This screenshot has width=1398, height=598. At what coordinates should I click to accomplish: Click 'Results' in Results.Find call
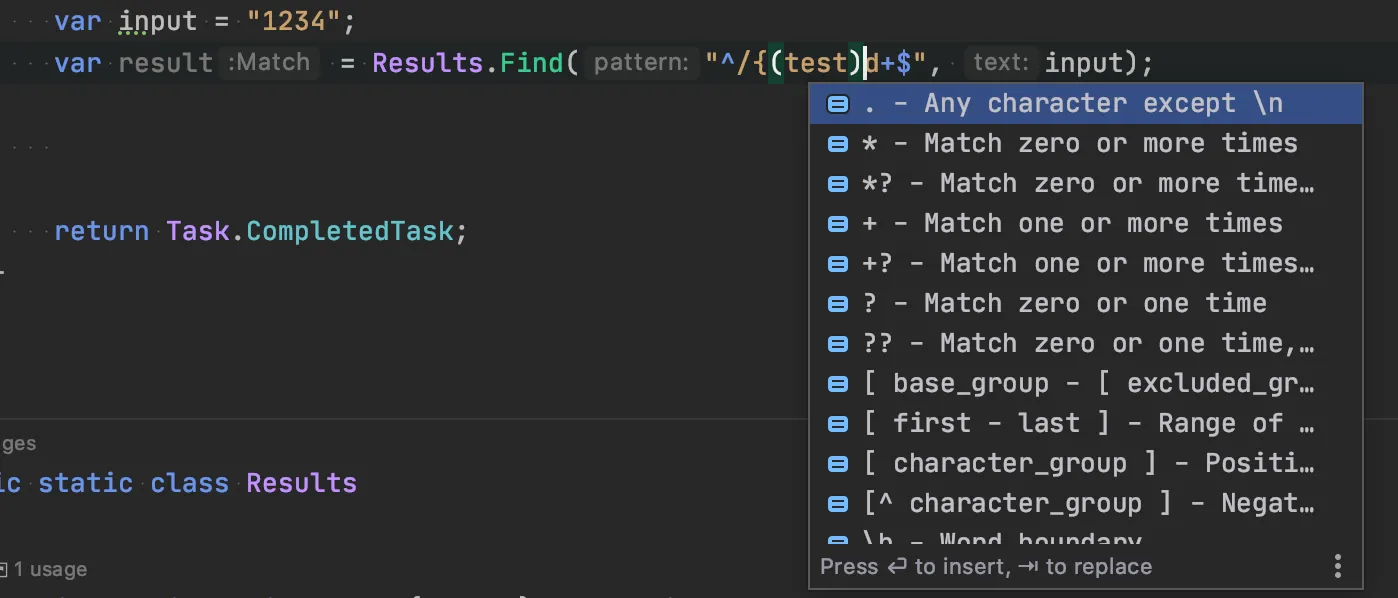point(428,63)
